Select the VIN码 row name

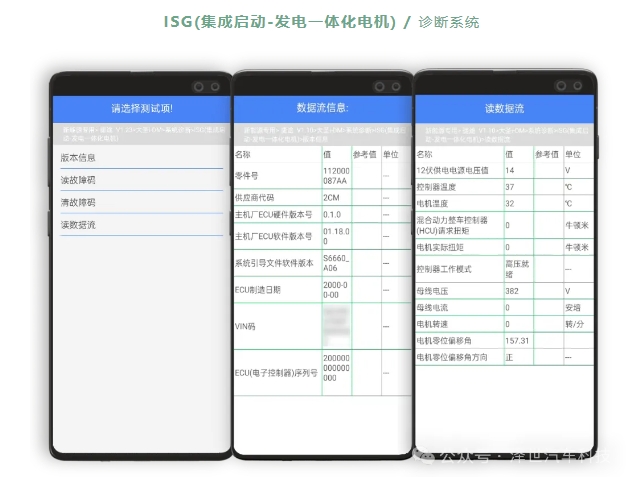click(x=245, y=326)
